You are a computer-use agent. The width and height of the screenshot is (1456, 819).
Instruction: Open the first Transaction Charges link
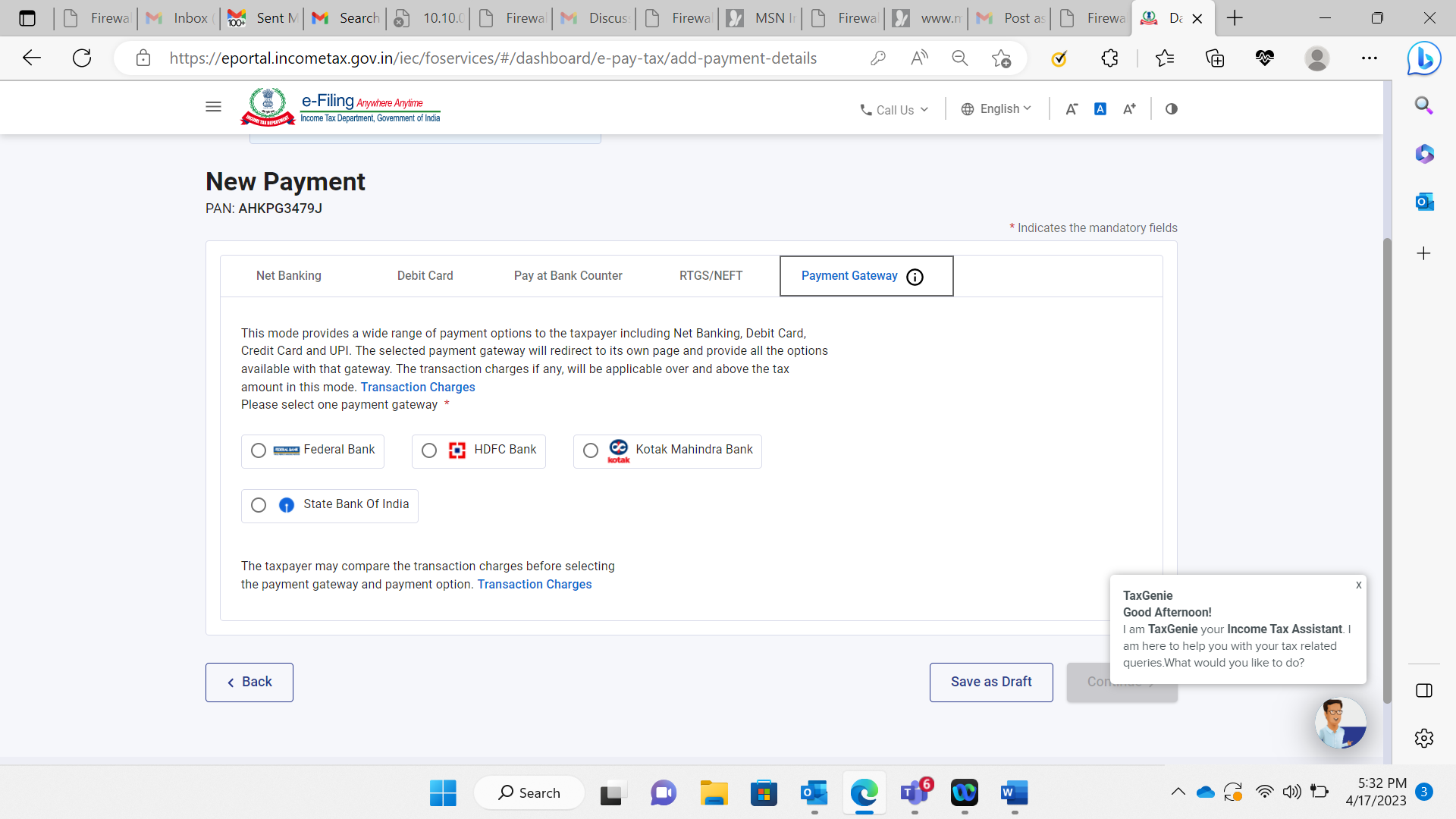[417, 388]
